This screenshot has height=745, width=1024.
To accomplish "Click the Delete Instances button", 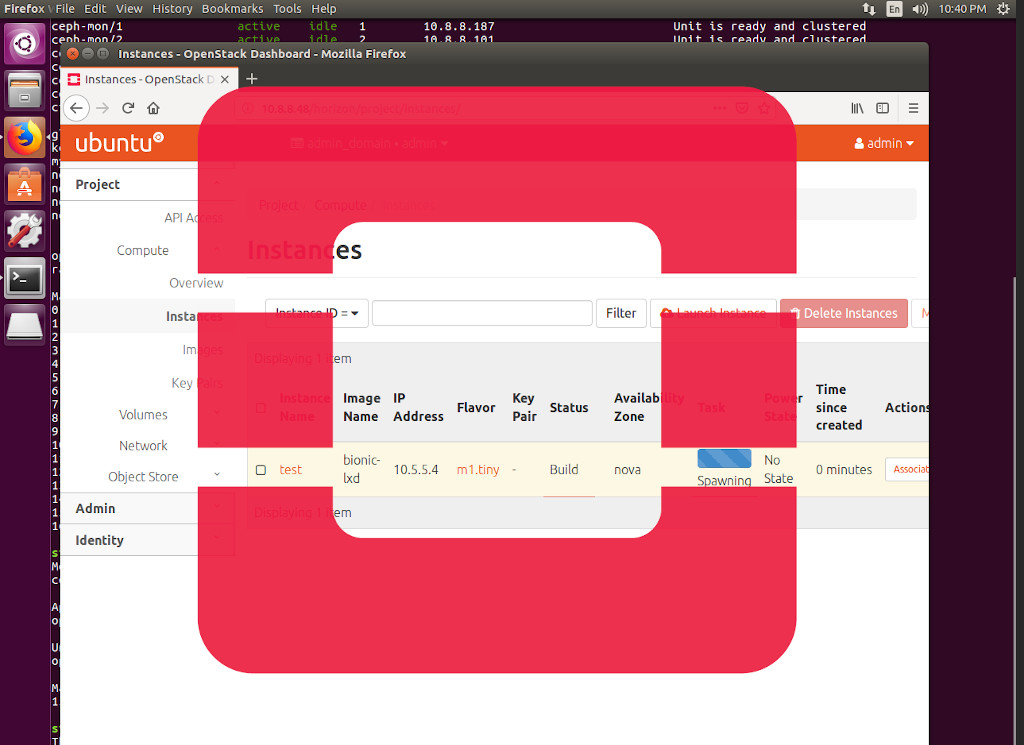I will (x=844, y=313).
